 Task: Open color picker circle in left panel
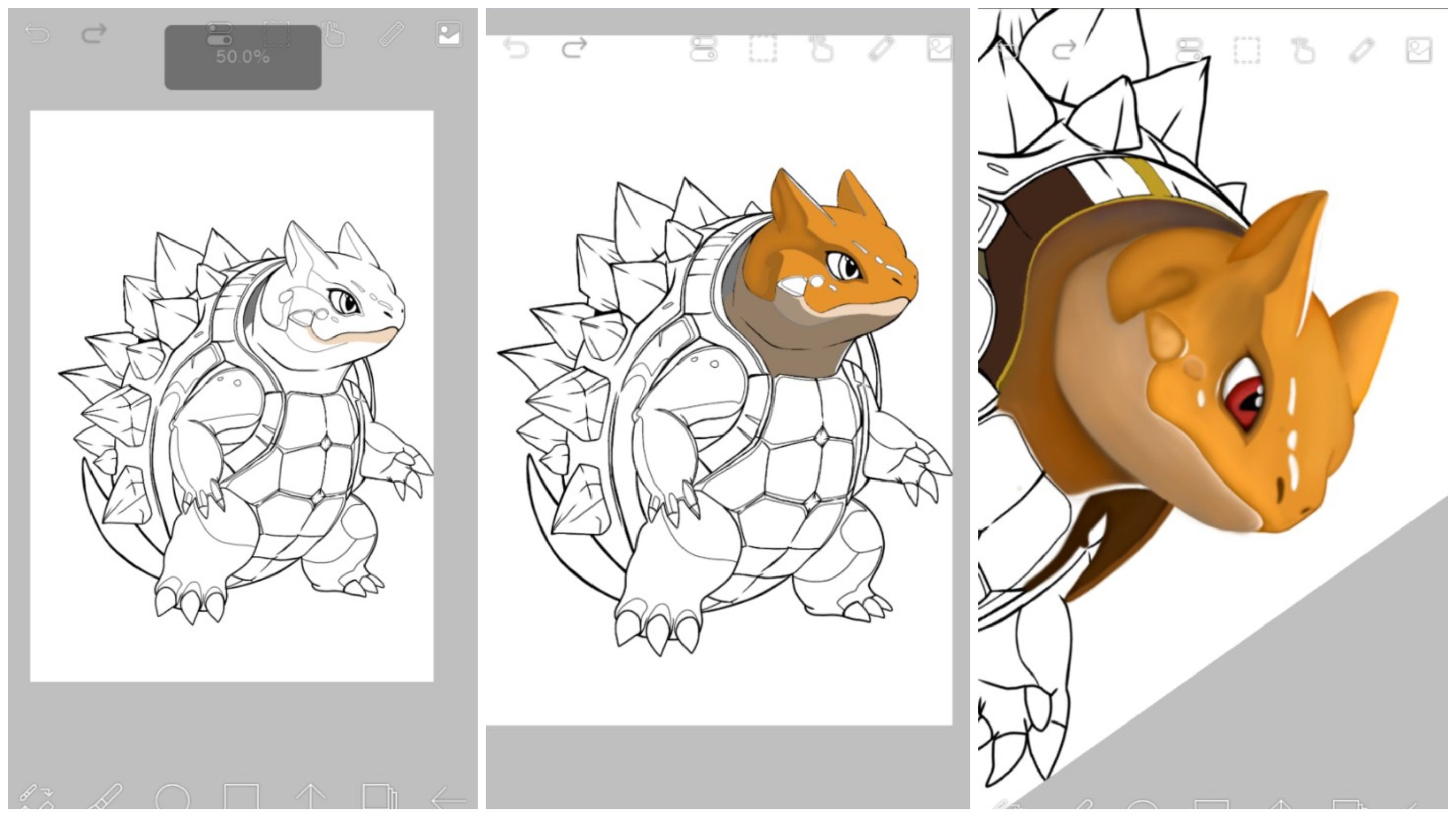point(172,798)
